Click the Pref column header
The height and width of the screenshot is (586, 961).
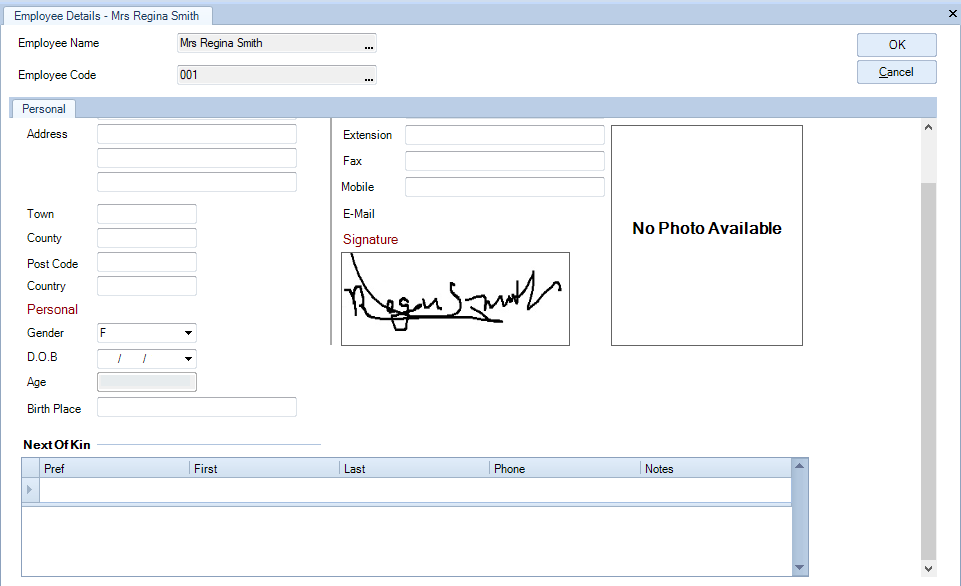[115, 468]
